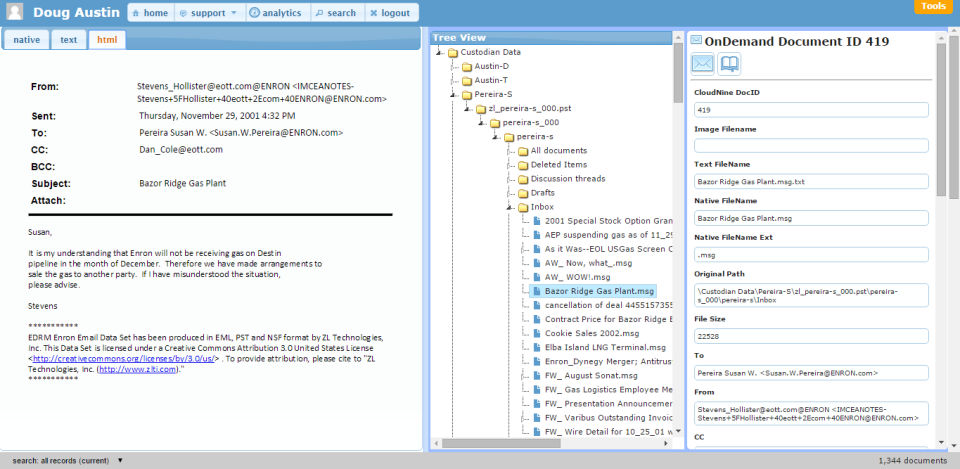Screen dimensions: 960x469
Task: Switch to the text tab
Action: click(x=68, y=40)
